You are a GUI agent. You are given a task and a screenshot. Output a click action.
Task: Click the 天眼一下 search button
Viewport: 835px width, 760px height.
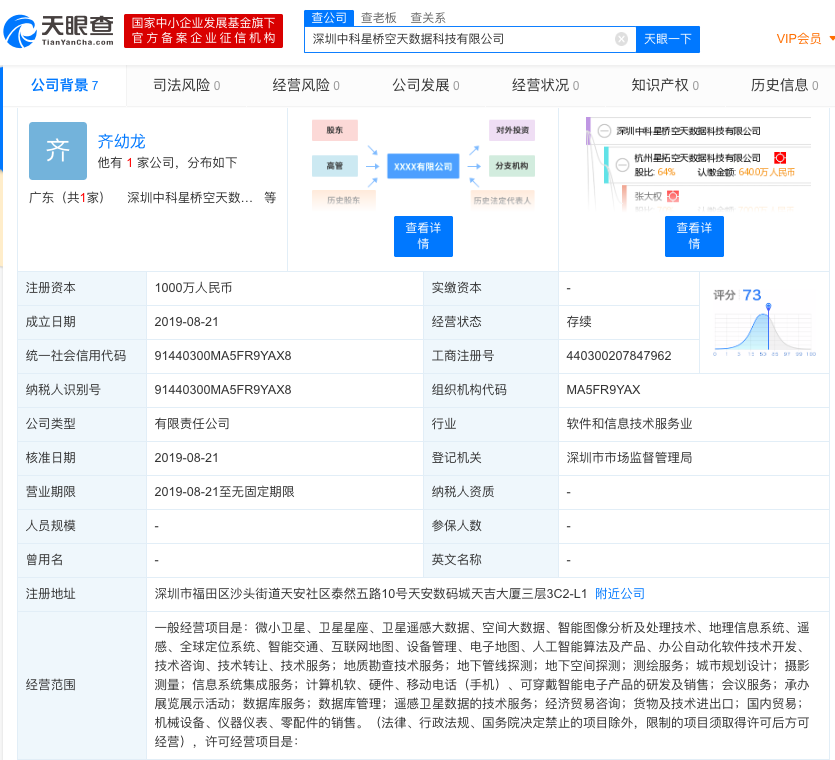pyautogui.click(x=668, y=39)
